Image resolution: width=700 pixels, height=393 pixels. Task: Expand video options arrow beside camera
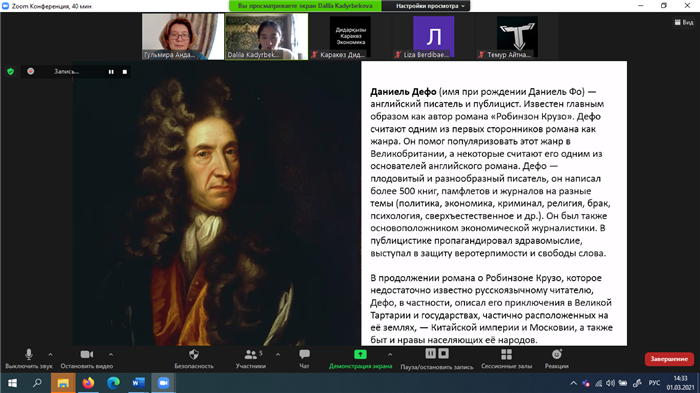point(111,355)
